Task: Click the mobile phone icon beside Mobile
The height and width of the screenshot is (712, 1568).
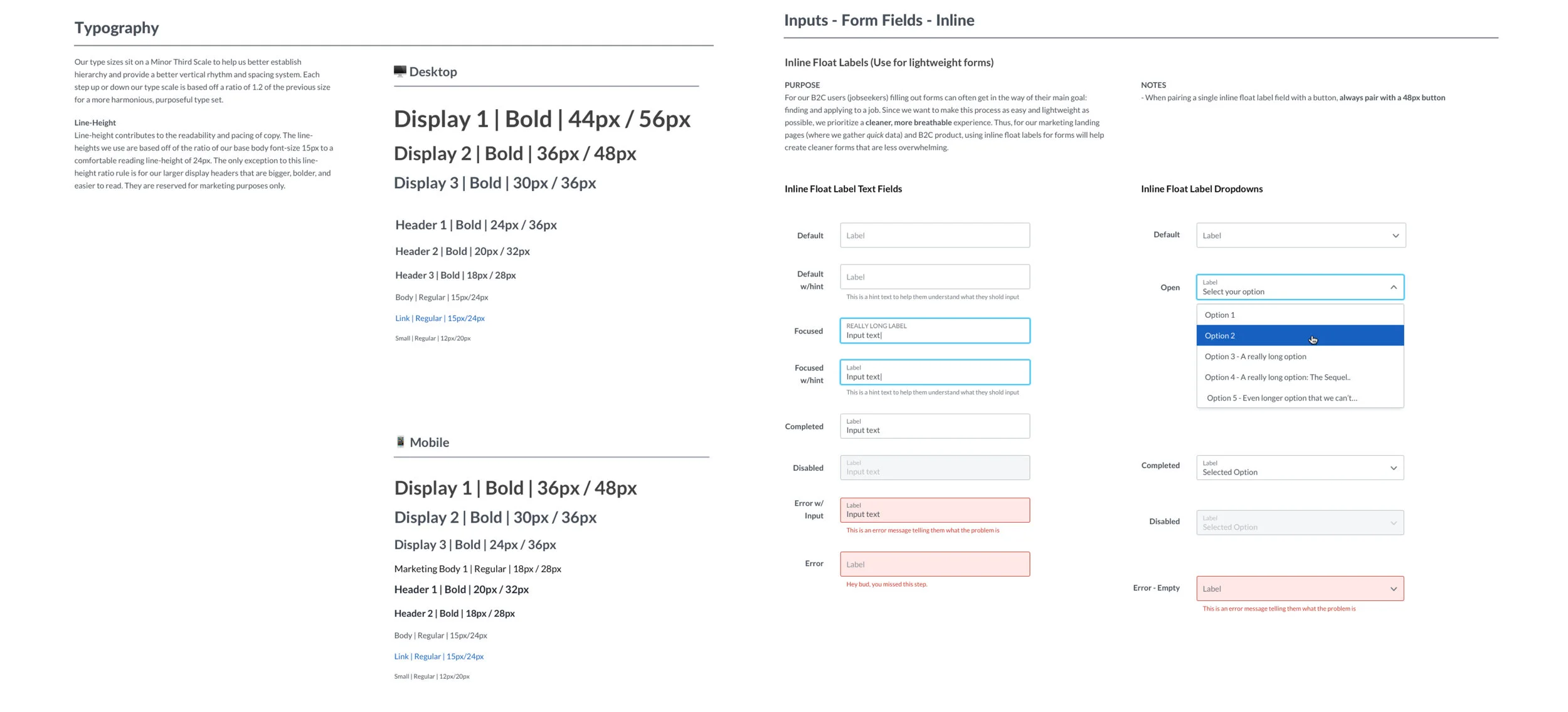Action: (x=400, y=442)
